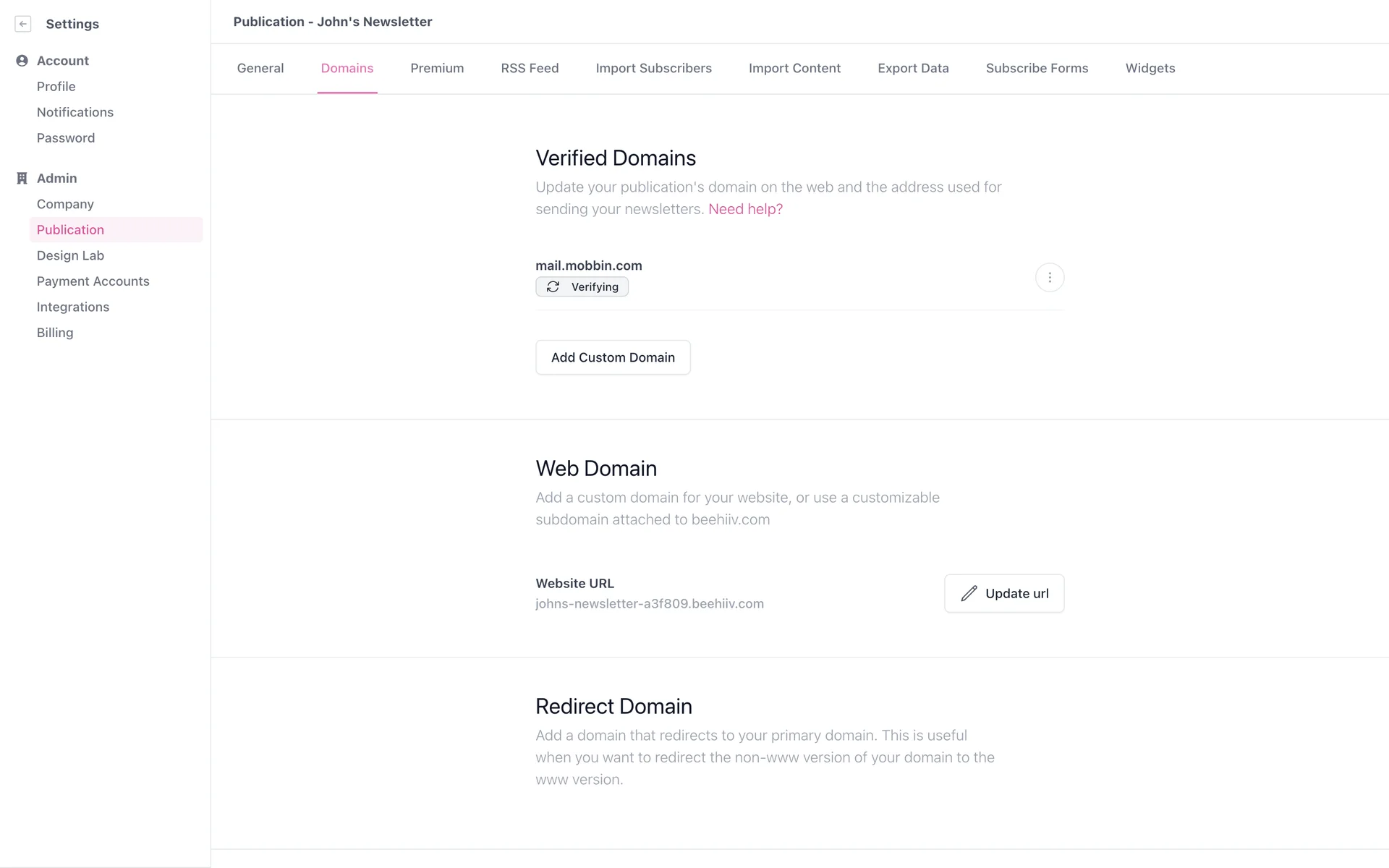Click the back arrow beside Settings
This screenshot has height=868, width=1389.
23,24
